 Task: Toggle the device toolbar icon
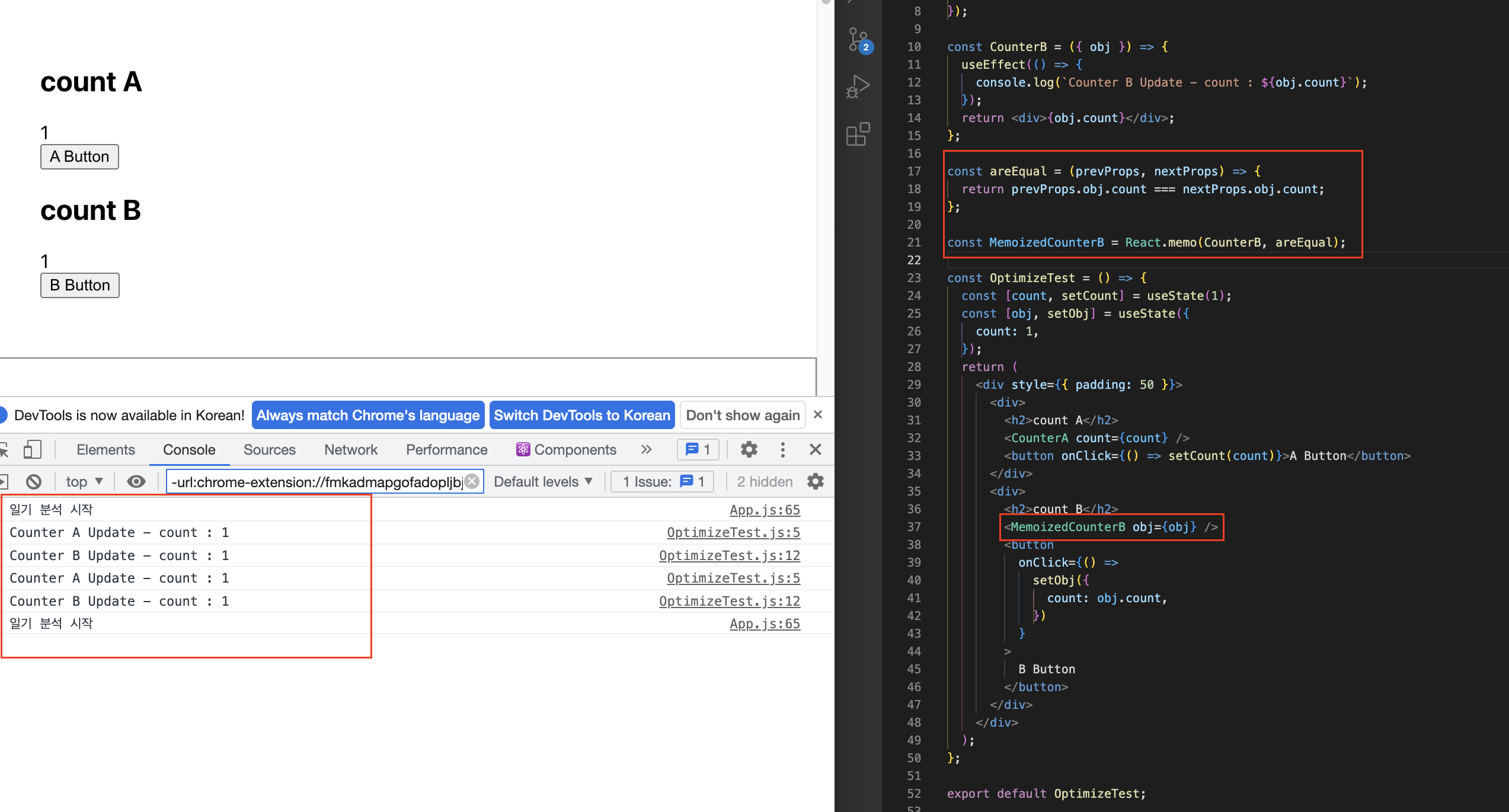[x=33, y=450]
